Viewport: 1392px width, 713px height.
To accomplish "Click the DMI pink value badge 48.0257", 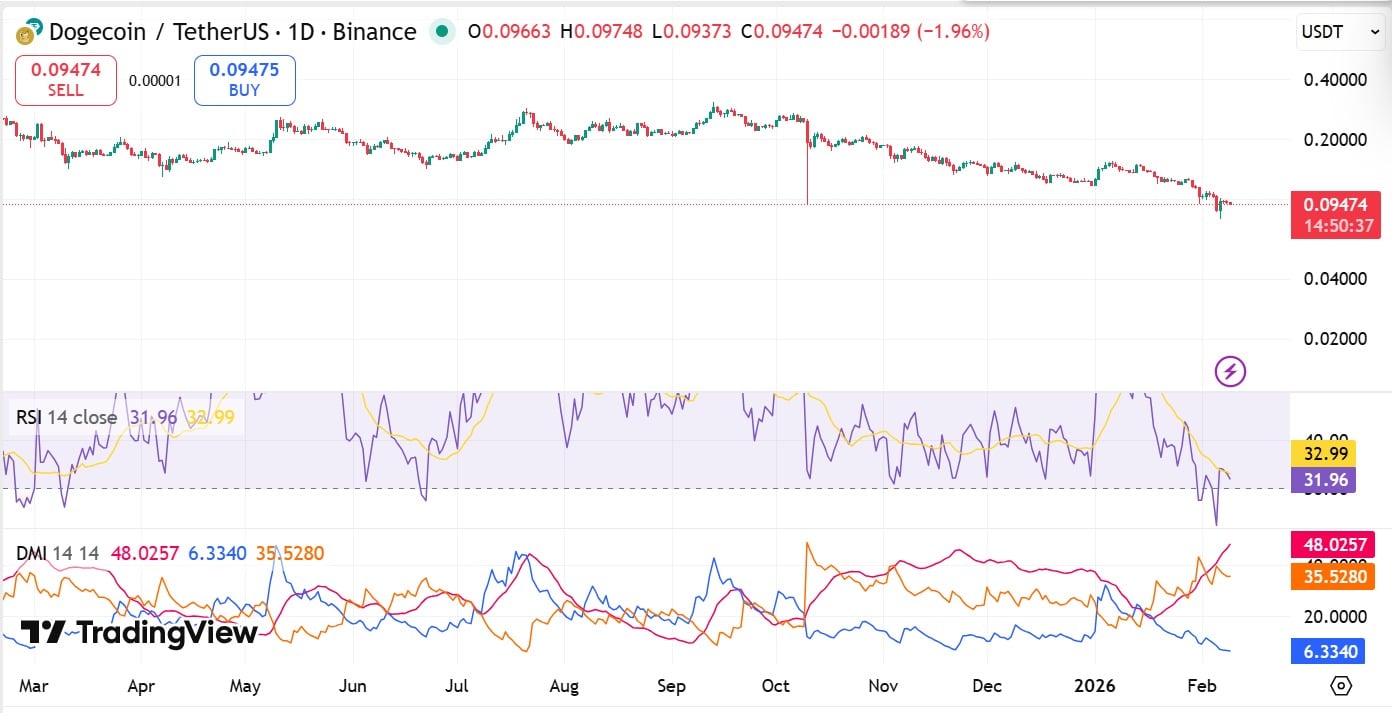I will tap(1333, 544).
